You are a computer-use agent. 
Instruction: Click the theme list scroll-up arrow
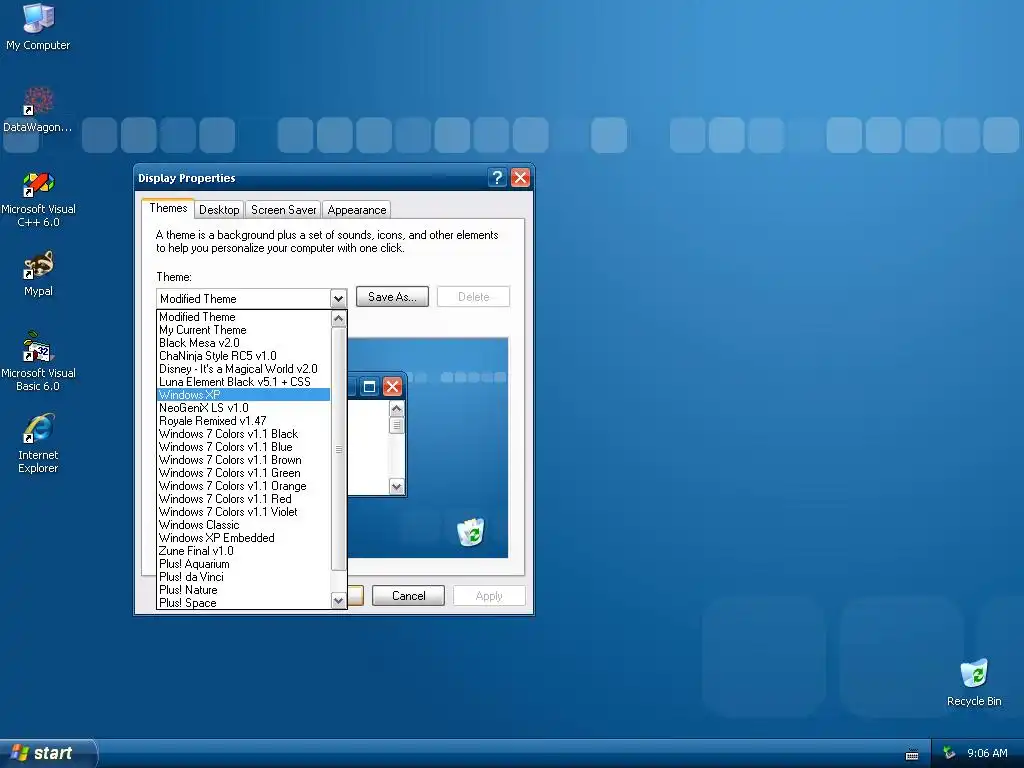point(338,318)
